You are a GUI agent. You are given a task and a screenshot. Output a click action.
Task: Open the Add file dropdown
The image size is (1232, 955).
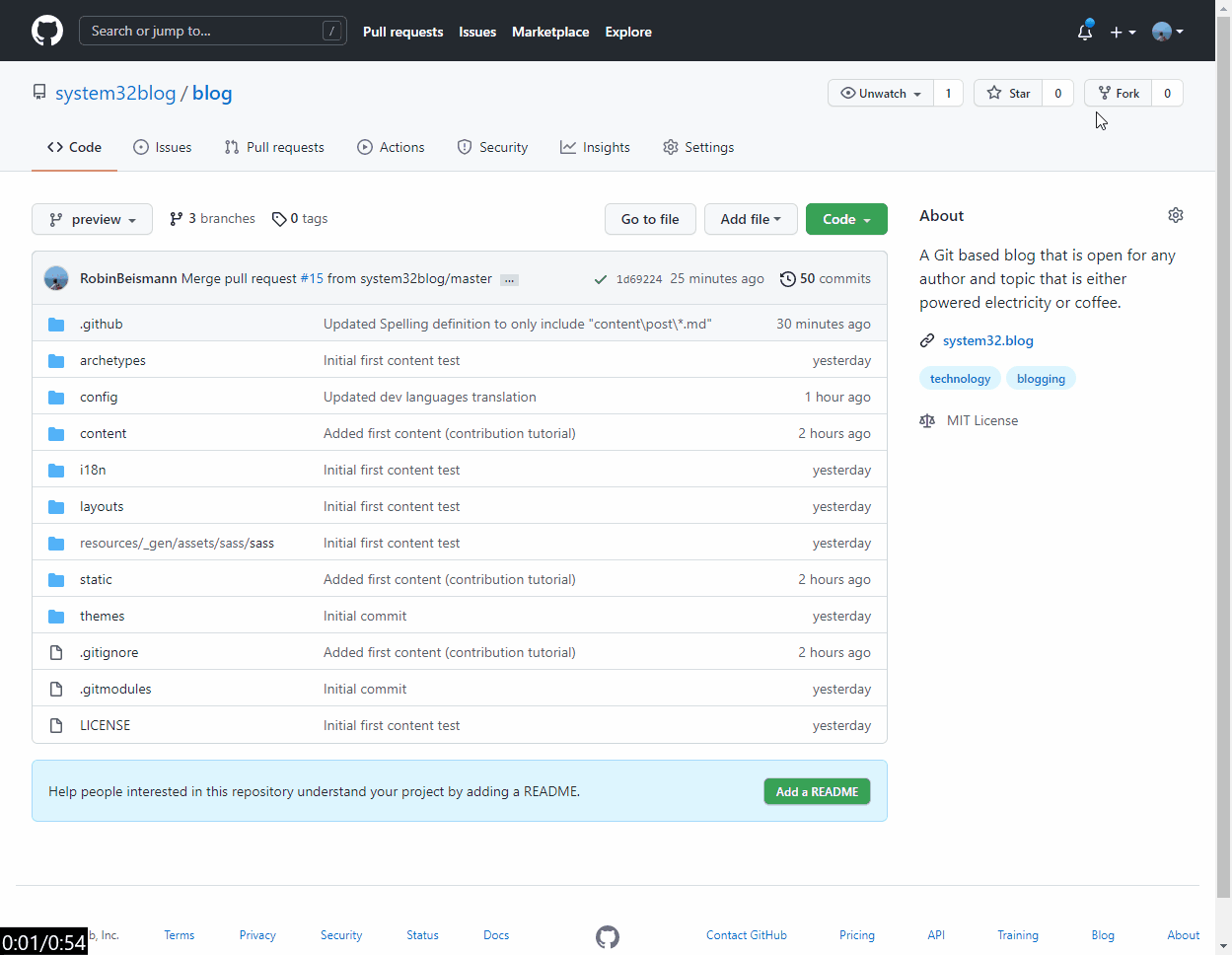pos(751,219)
